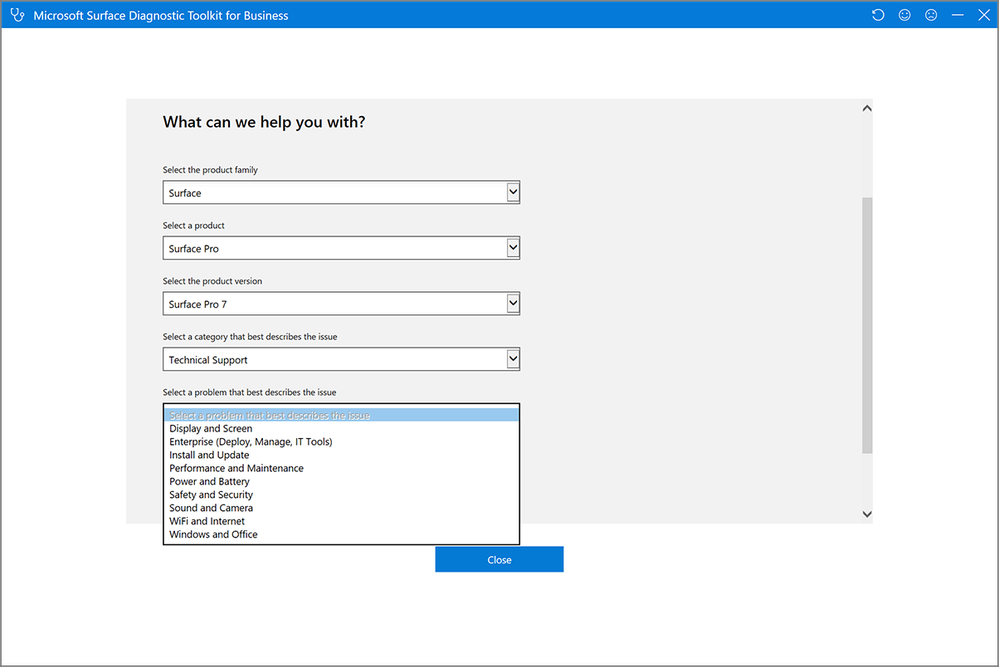The height and width of the screenshot is (667, 999).
Task: Expand the product dropdown showing Surface Pro
Action: pos(341,248)
